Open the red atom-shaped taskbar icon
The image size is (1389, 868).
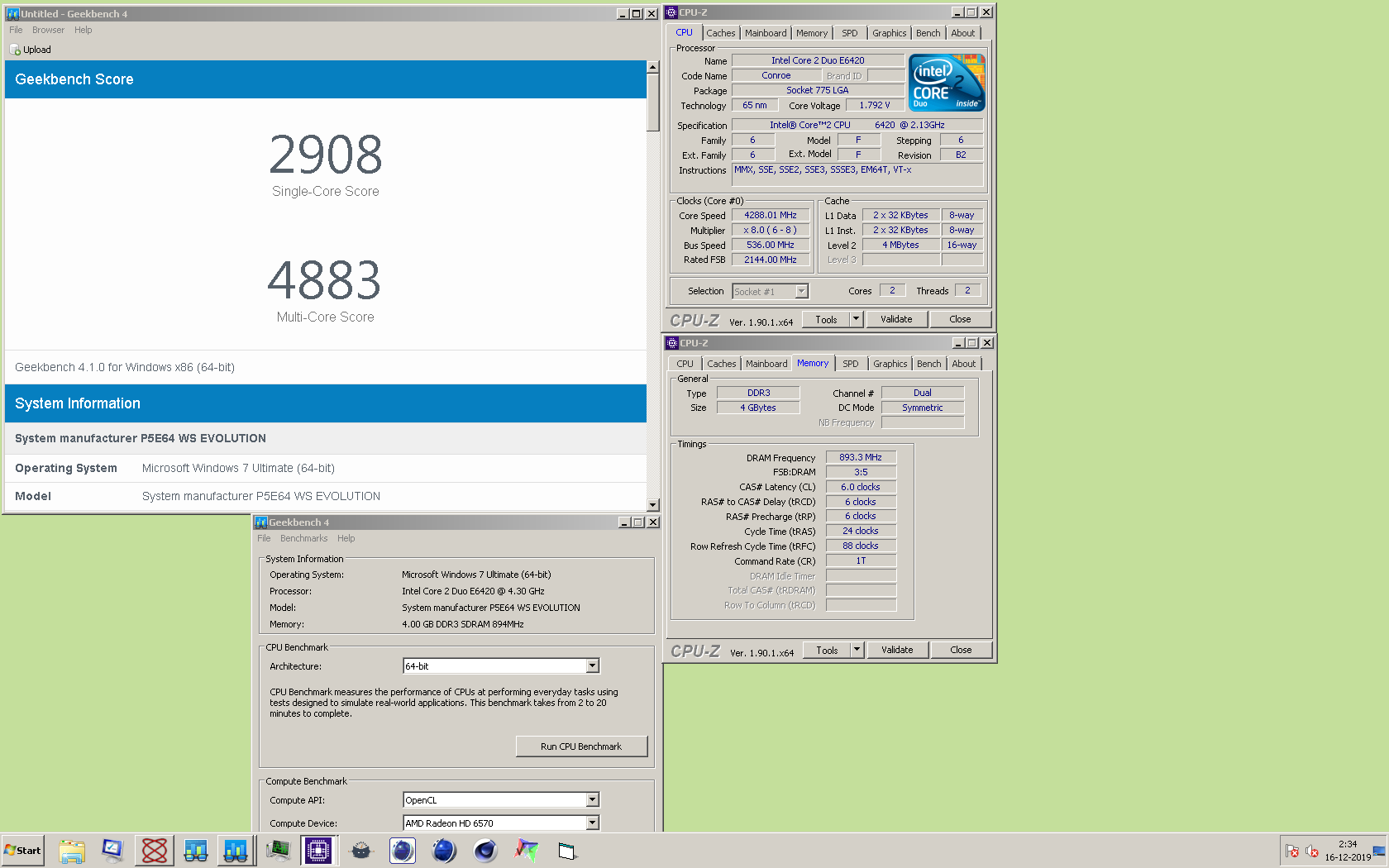pos(154,851)
